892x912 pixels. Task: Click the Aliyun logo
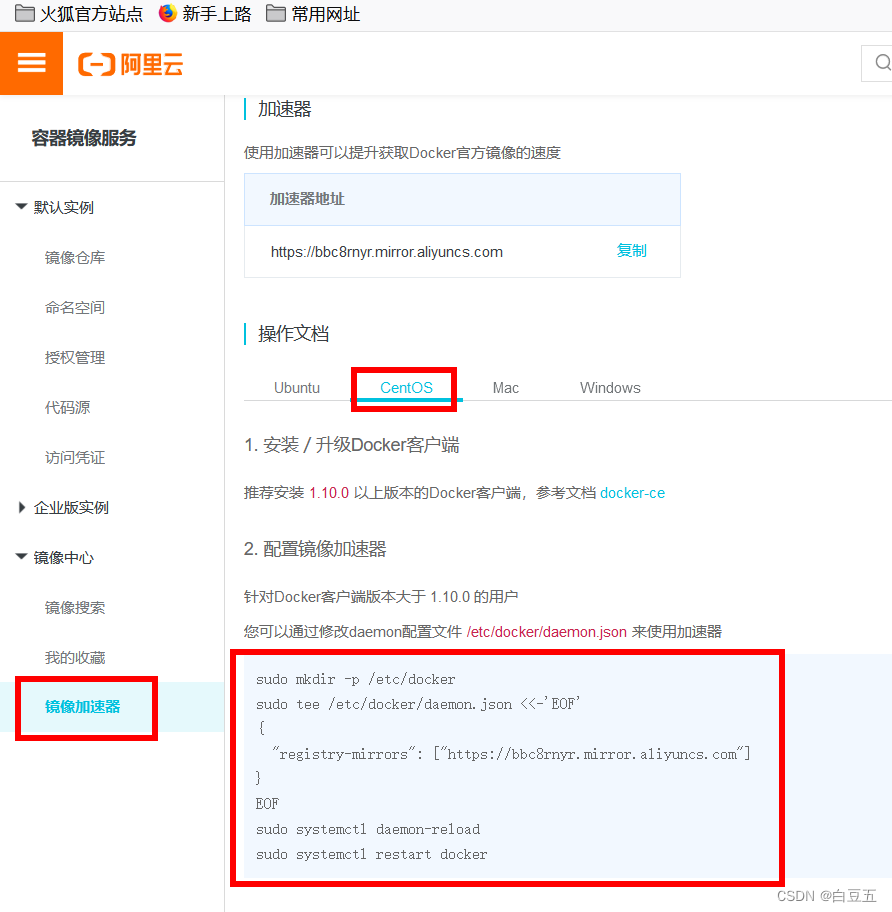[130, 64]
